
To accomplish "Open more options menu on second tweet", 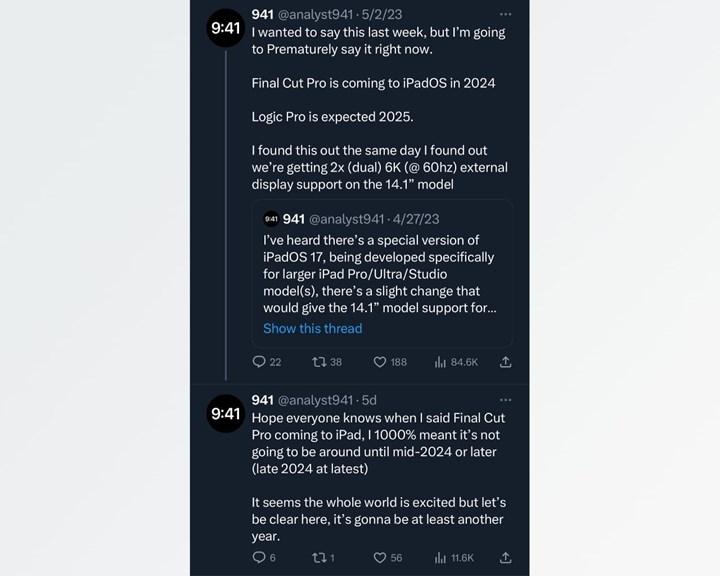I will pyautogui.click(x=505, y=399).
